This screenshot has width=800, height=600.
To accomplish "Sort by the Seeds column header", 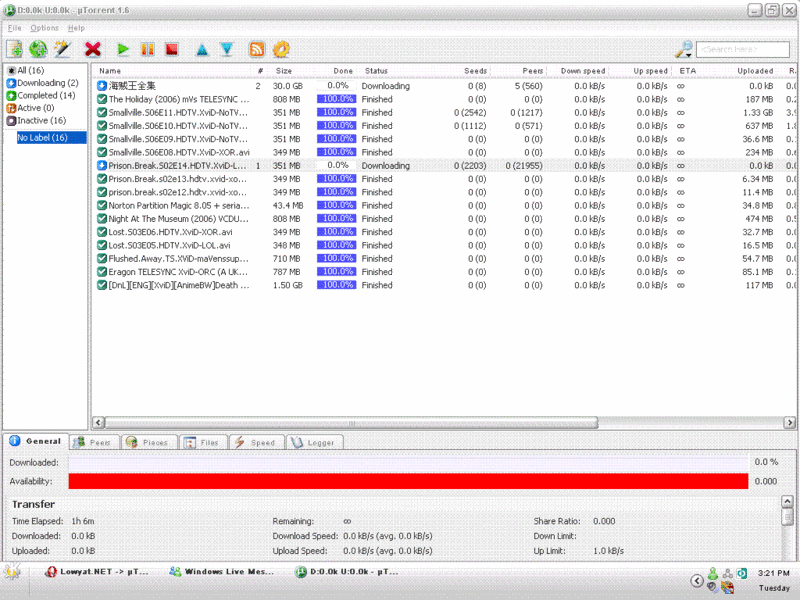I will pyautogui.click(x=475, y=71).
